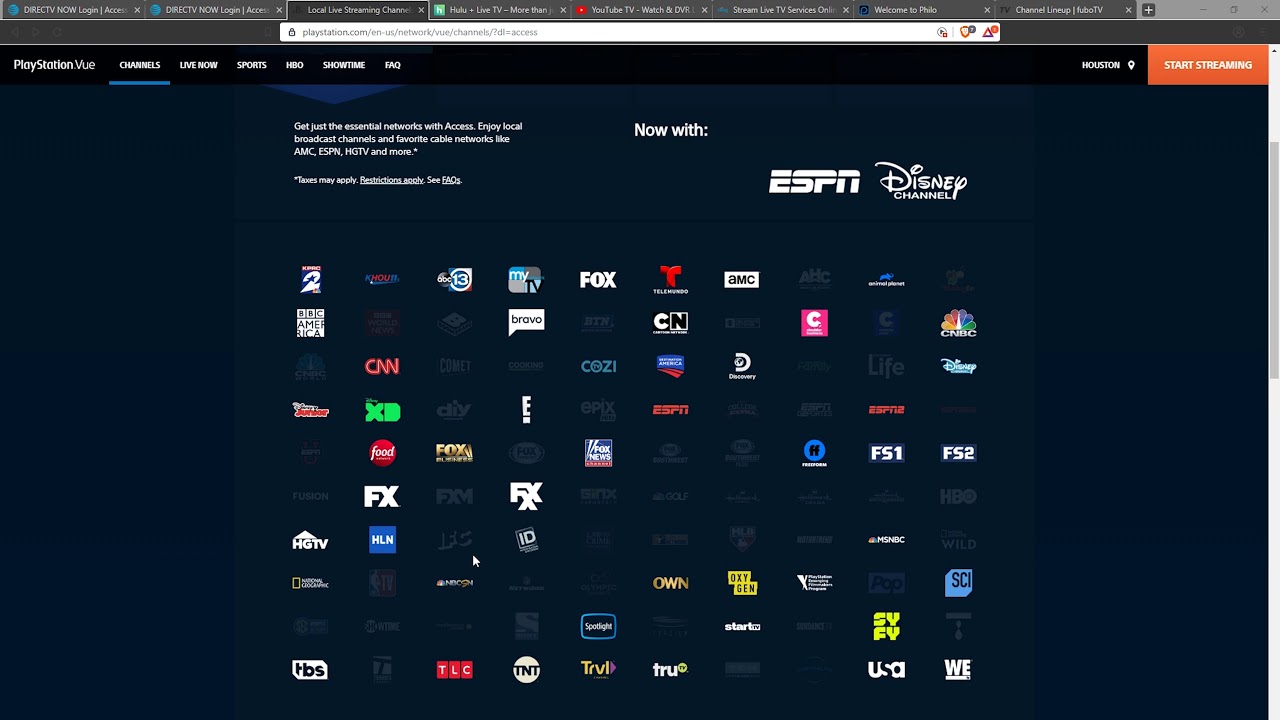Select the Discovery channel logo

(x=742, y=366)
